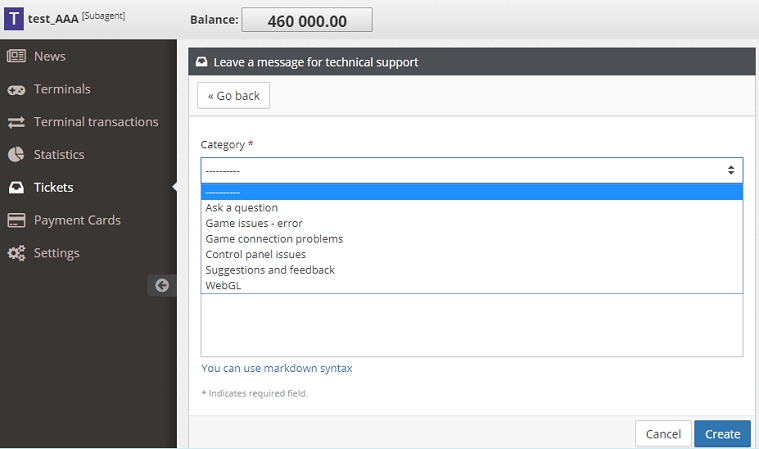The image size is (759, 449).
Task: Click the News newspaper icon in sidebar
Action: pyautogui.click(x=16, y=56)
